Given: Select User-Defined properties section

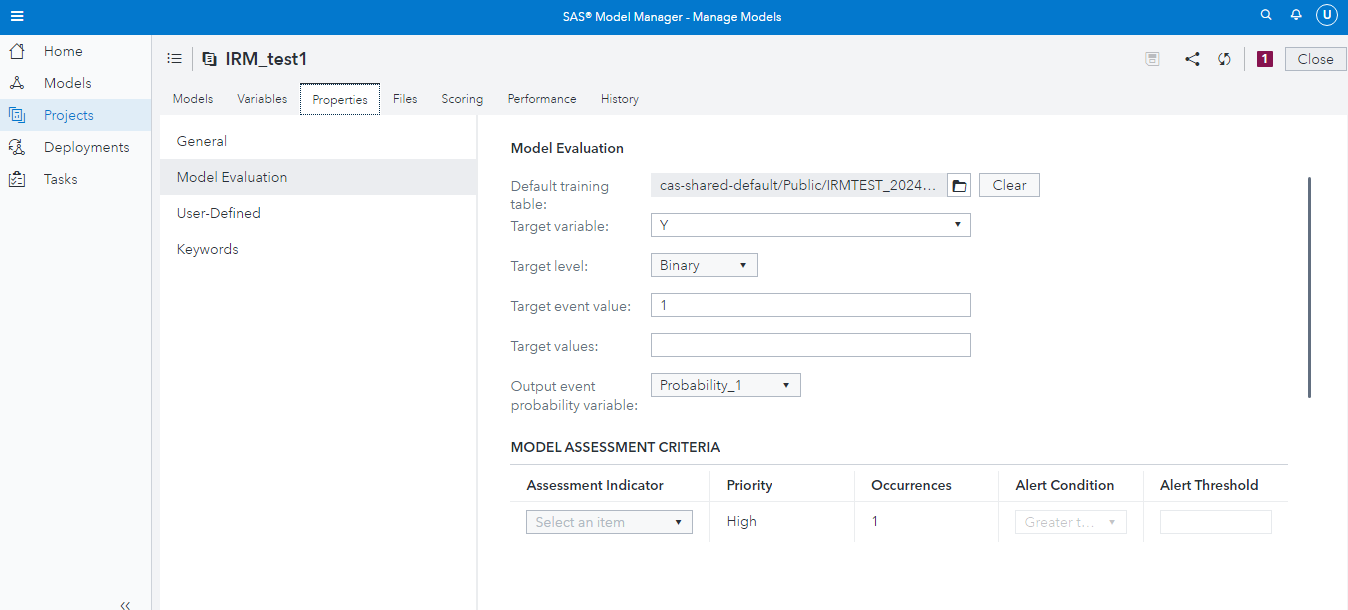Looking at the screenshot, I should [218, 213].
